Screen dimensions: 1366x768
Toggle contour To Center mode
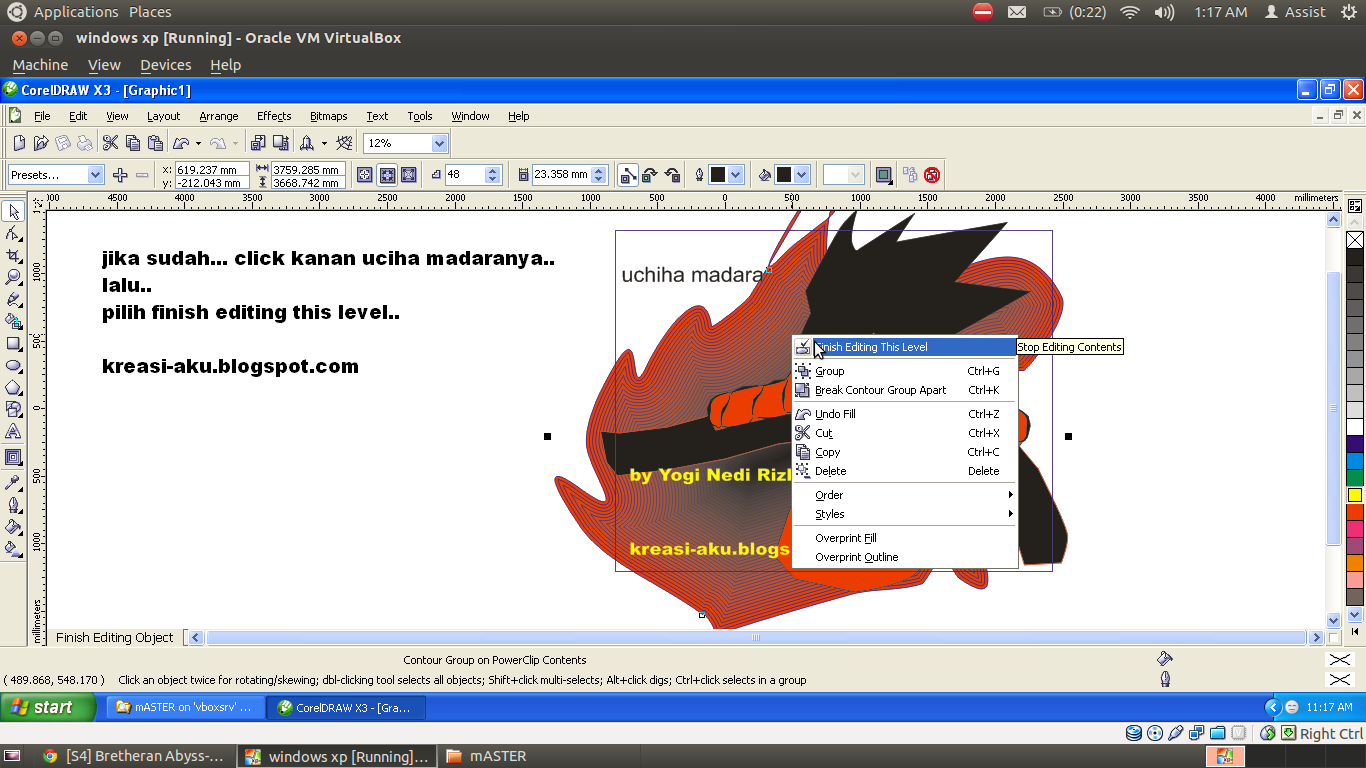365,175
